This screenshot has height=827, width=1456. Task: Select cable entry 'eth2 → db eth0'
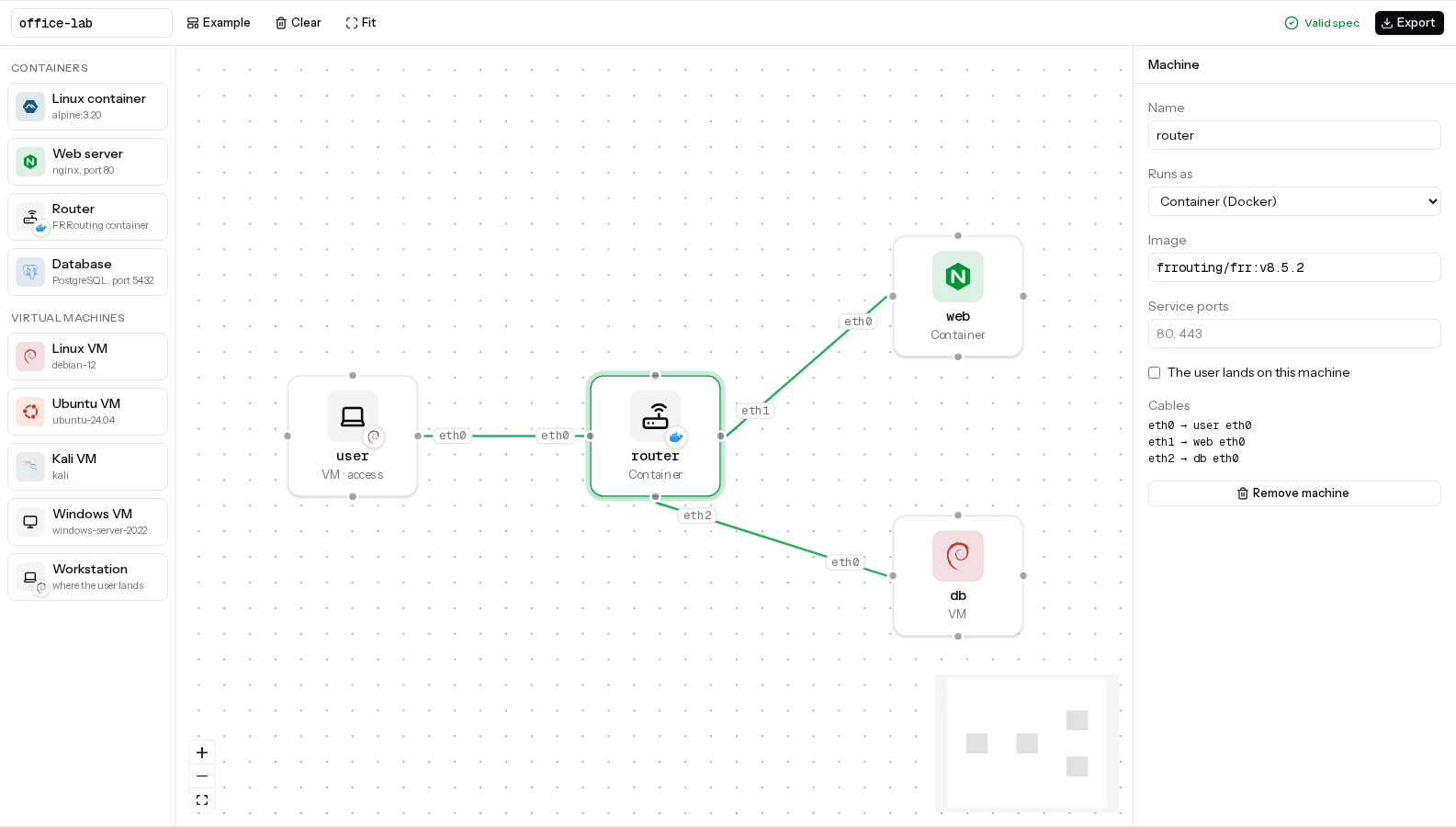tap(1193, 459)
